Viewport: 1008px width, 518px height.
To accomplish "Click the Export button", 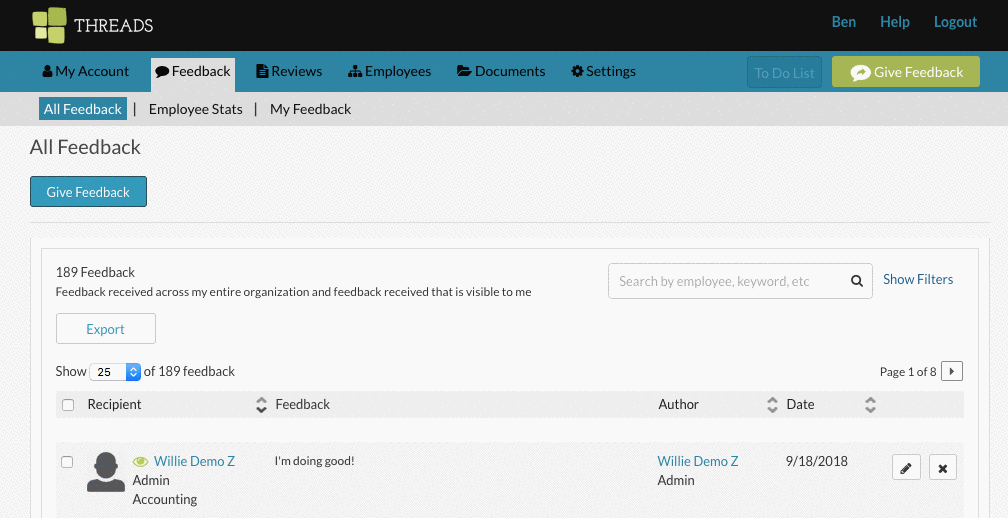I will 105,329.
